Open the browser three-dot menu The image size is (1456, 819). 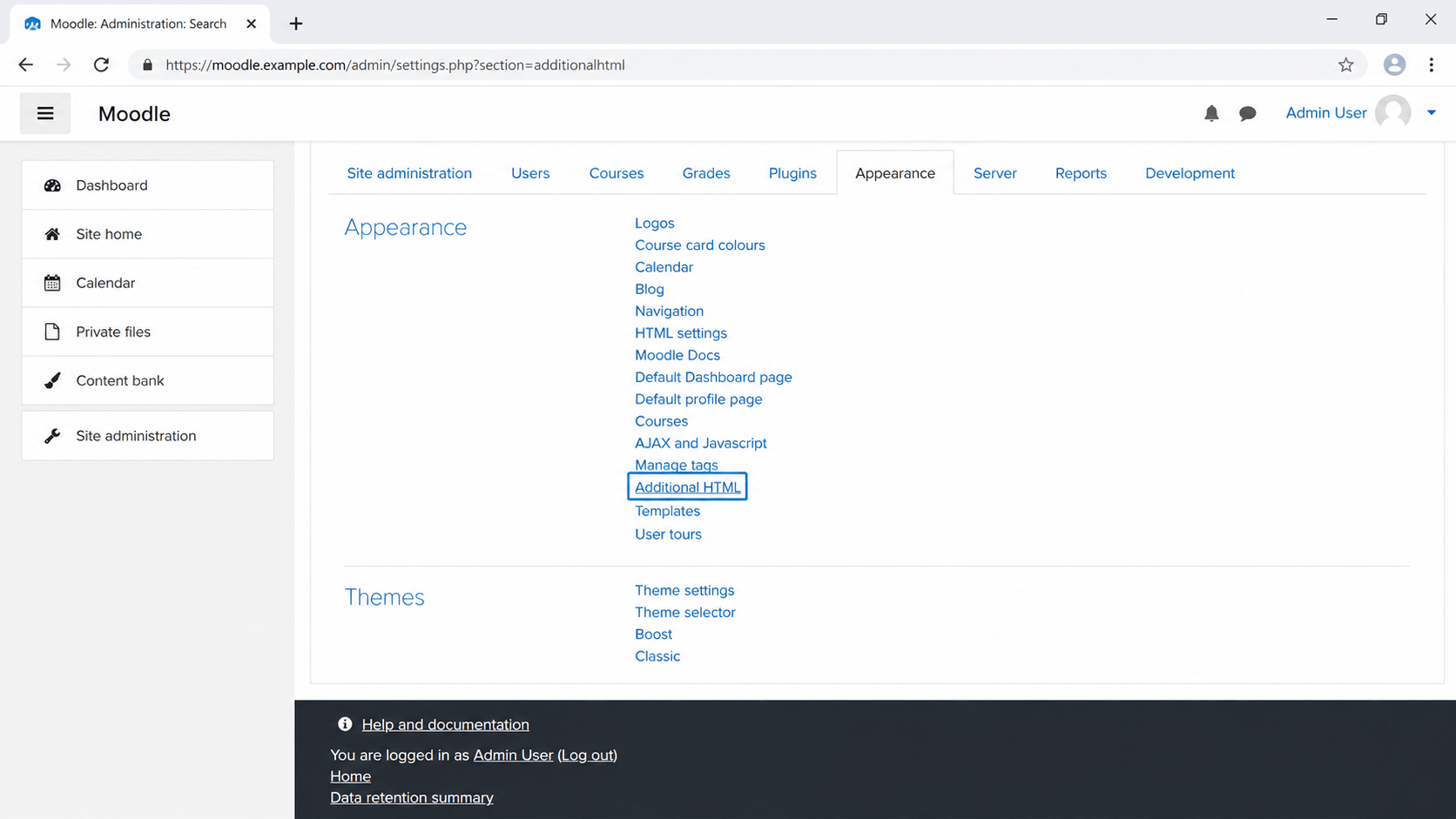click(x=1431, y=64)
